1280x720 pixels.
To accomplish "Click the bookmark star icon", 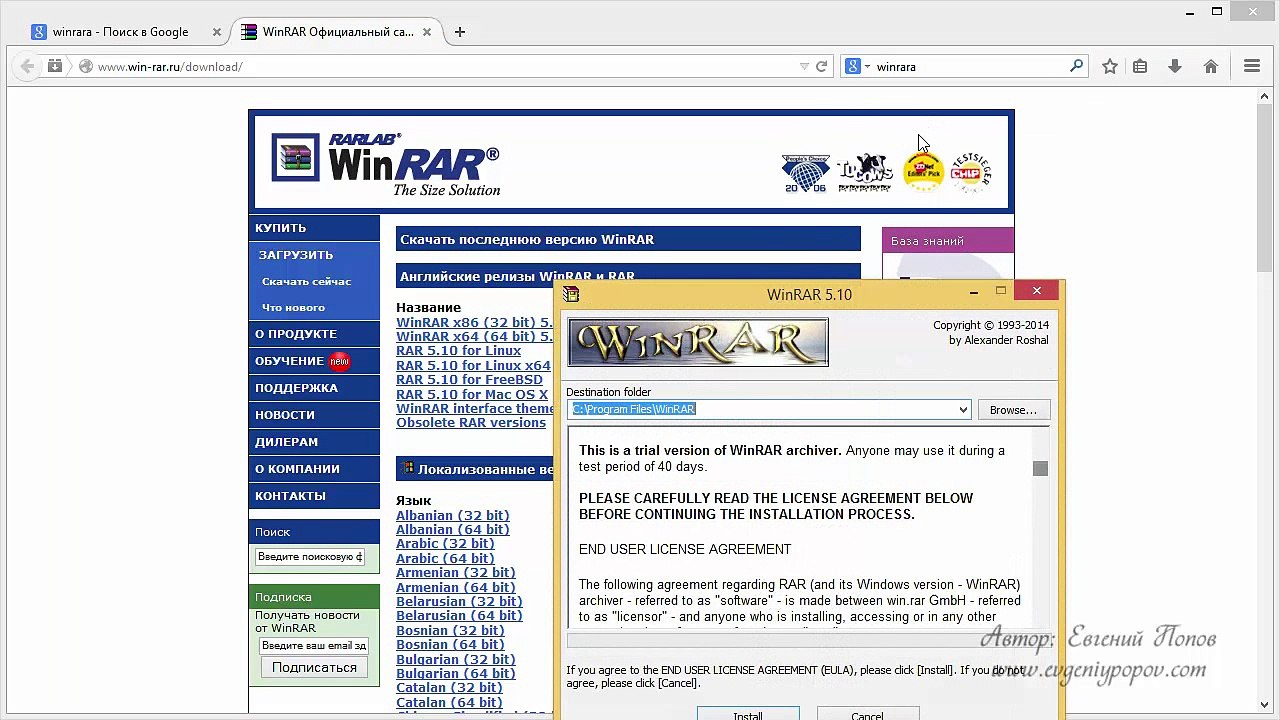I will coord(1110,67).
